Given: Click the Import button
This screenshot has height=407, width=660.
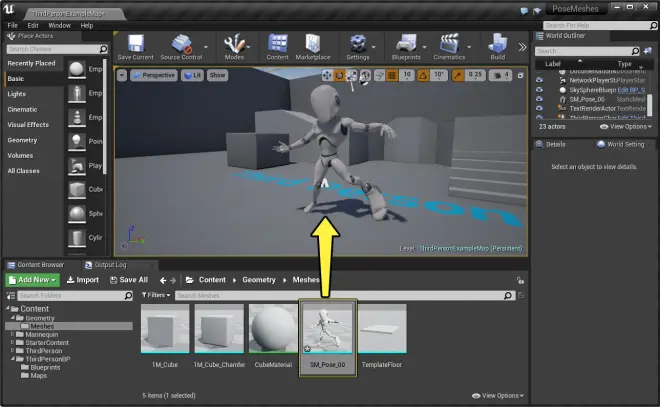Looking at the screenshot, I should [83, 280].
